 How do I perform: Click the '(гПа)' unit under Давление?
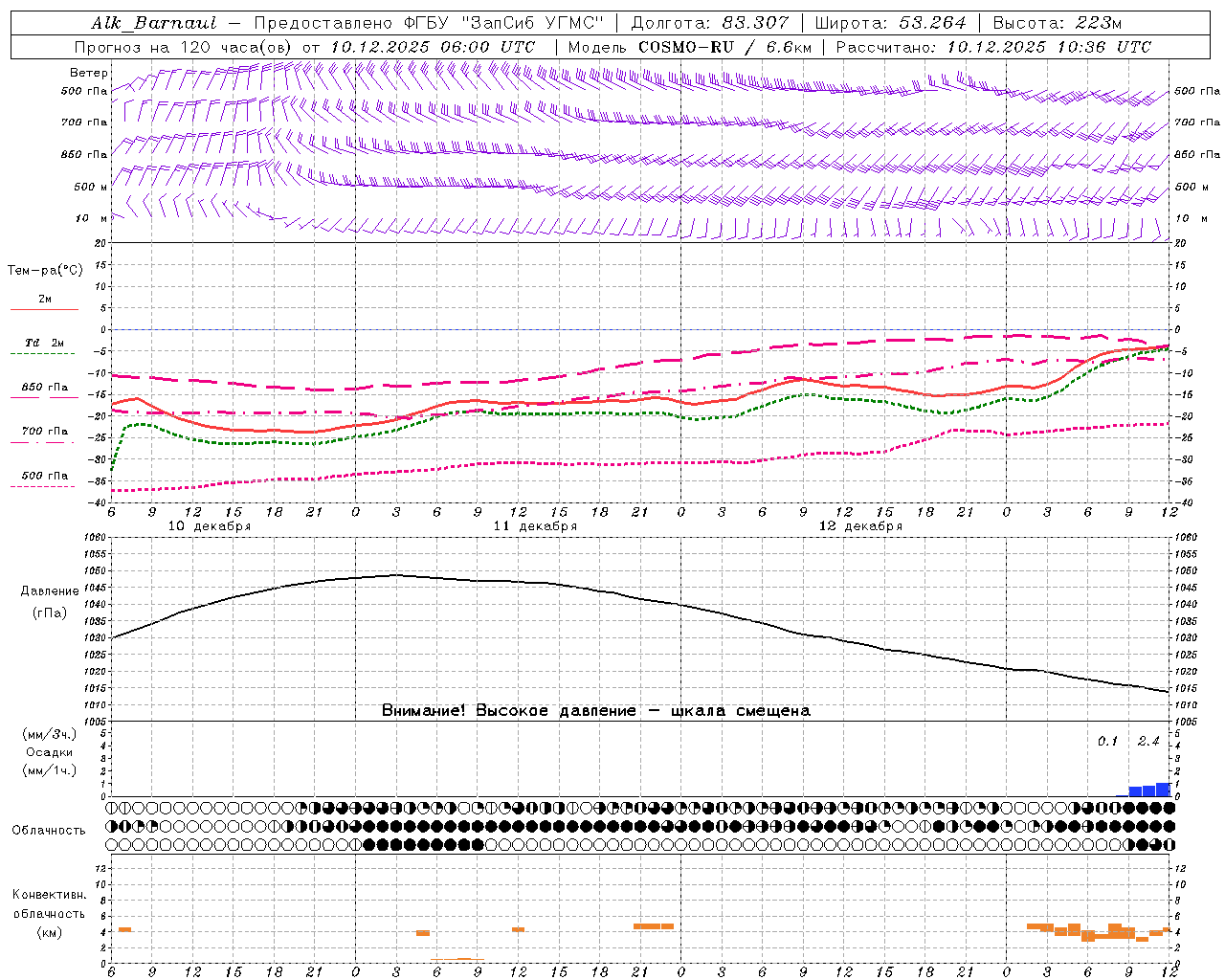pos(50,612)
